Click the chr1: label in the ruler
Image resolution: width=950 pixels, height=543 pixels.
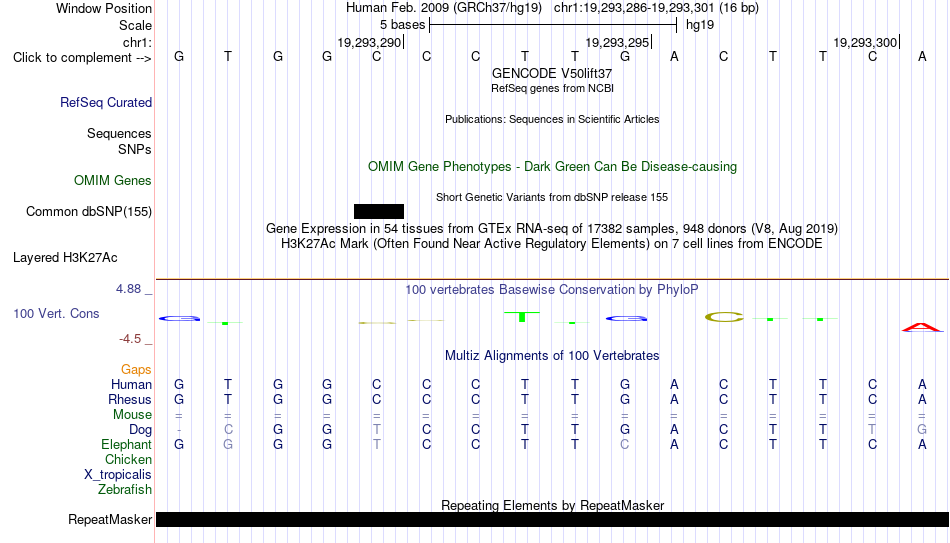138,42
